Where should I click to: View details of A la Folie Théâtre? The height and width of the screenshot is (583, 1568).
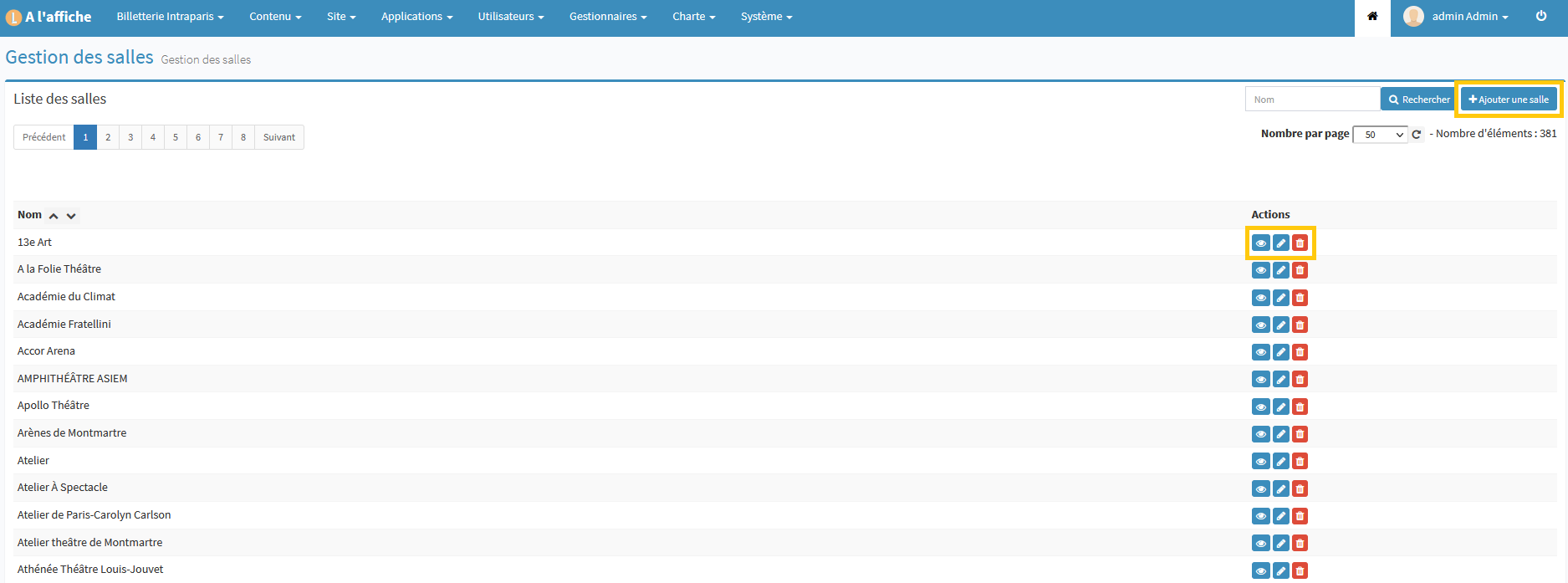[x=1260, y=270]
